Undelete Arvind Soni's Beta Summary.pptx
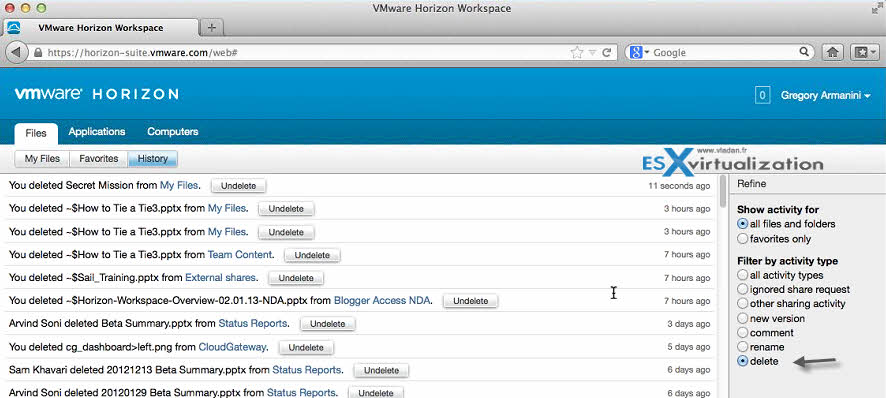 tap(327, 324)
